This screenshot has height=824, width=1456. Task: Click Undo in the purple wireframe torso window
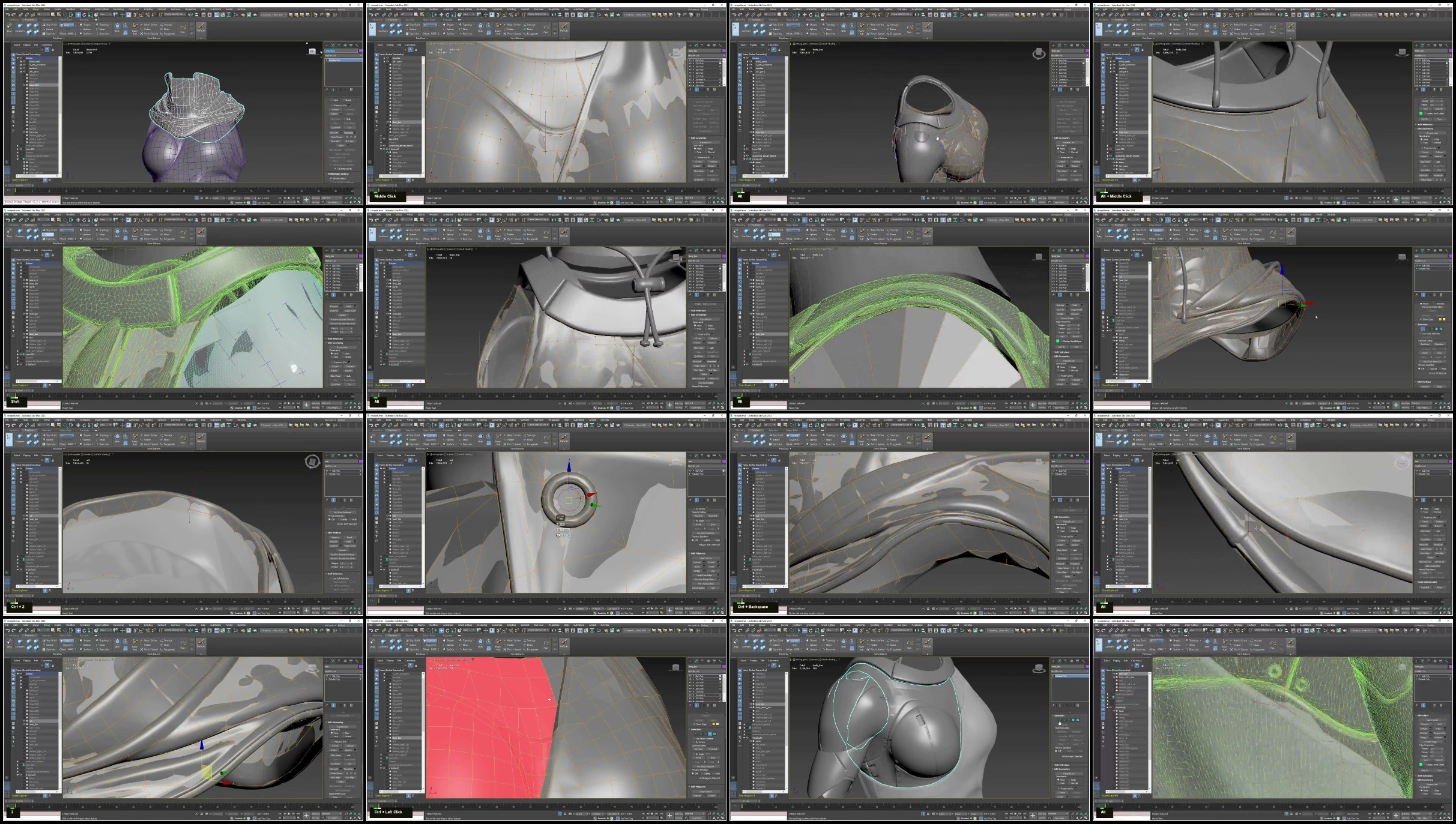[8, 14]
